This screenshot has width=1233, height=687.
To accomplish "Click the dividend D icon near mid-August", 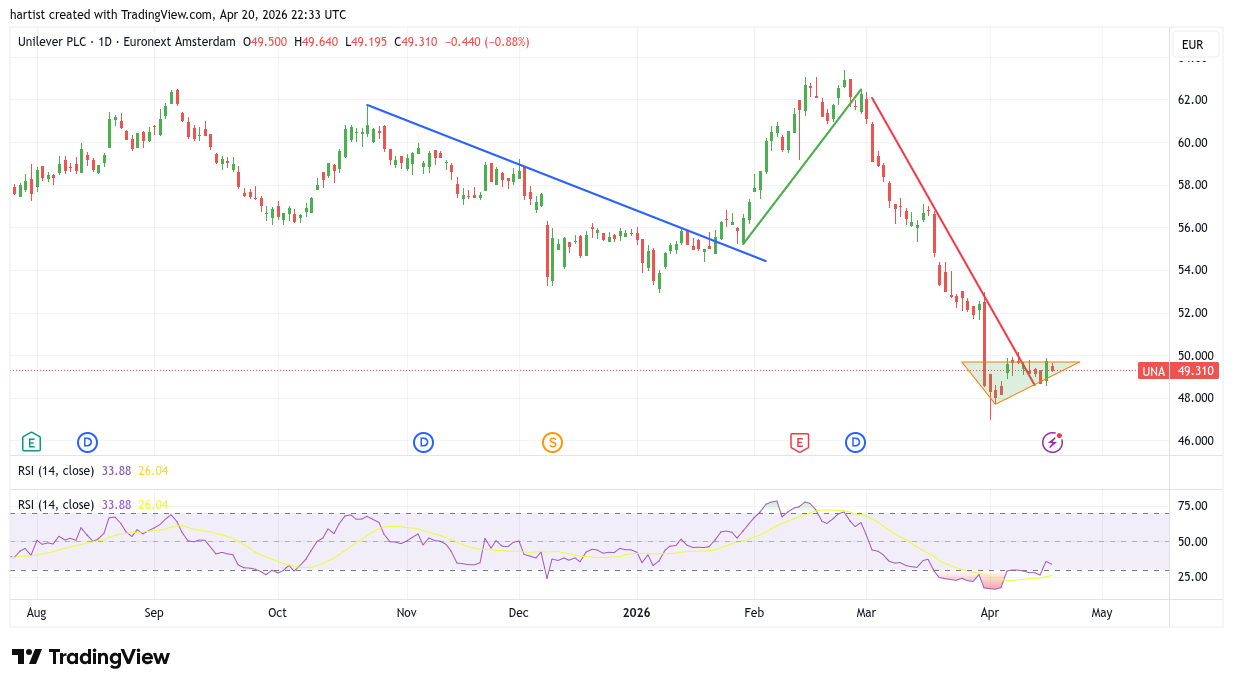I will click(x=88, y=442).
